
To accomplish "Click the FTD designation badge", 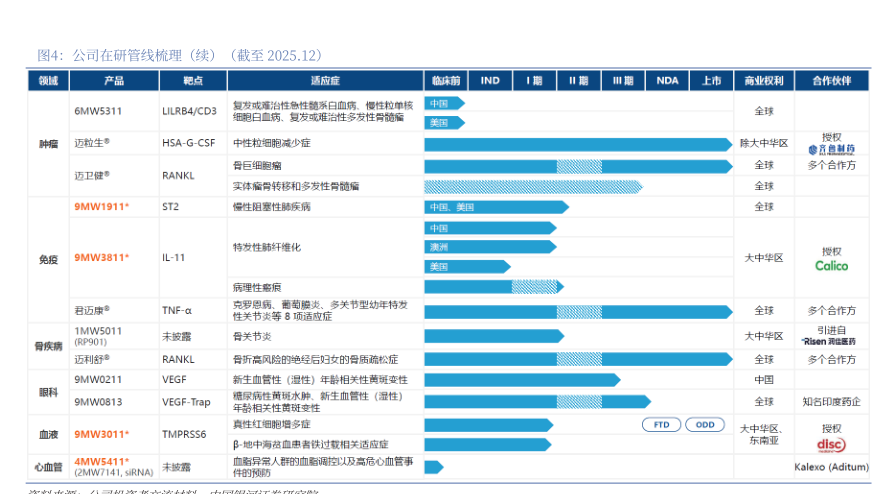I will (x=662, y=425).
